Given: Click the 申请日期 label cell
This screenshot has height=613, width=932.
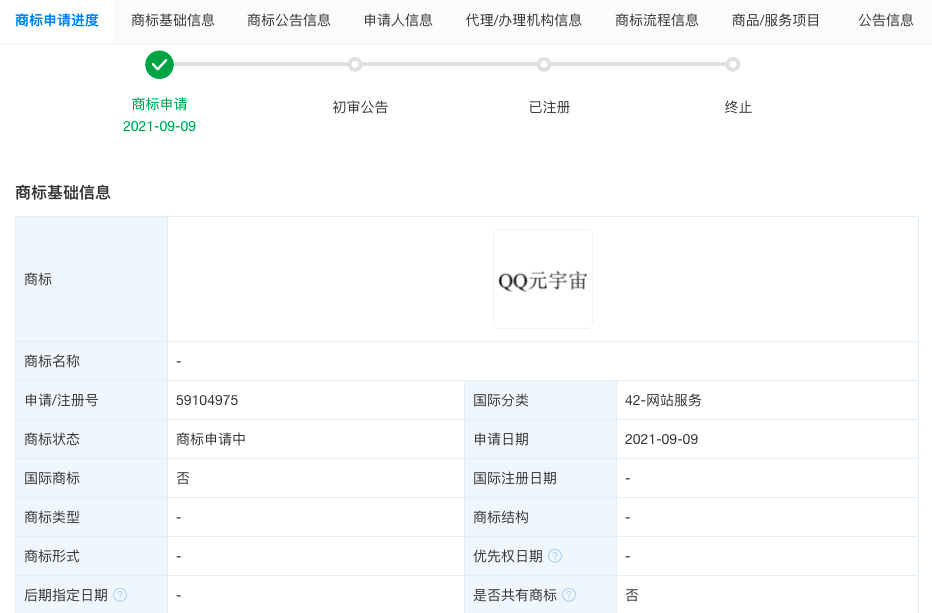Looking at the screenshot, I should click(540, 439).
